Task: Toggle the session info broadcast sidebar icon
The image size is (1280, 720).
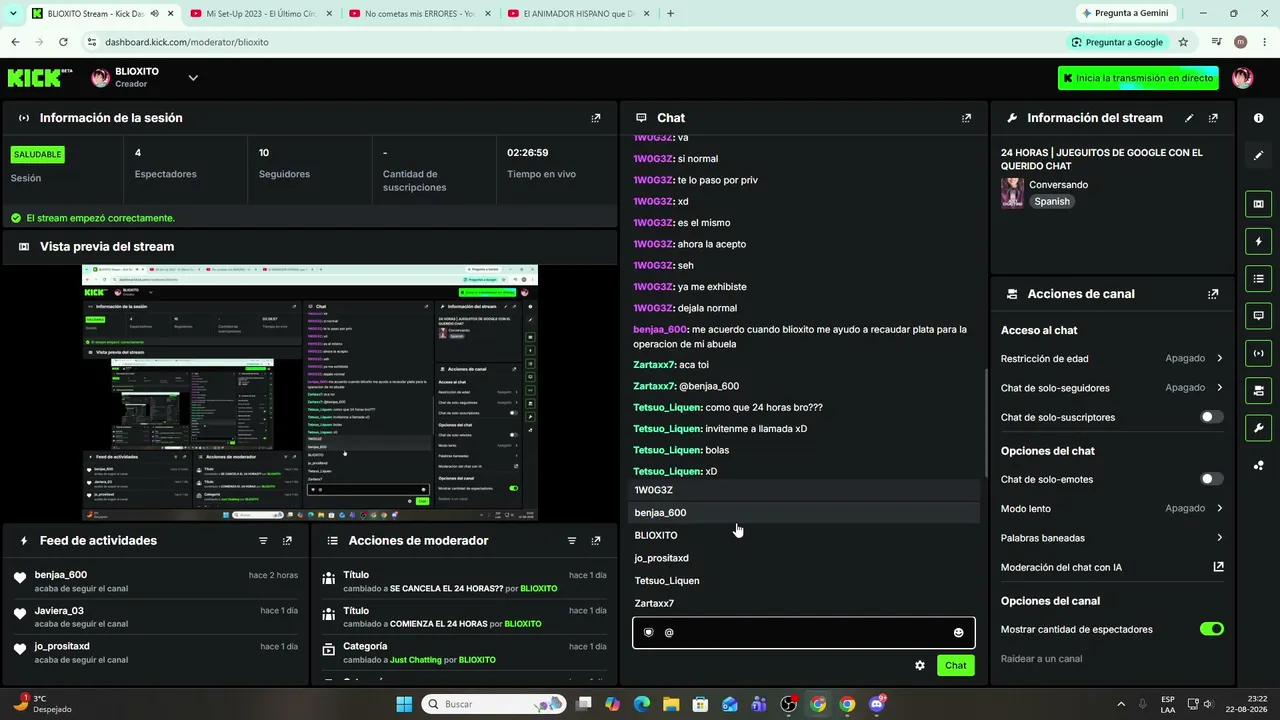Action: tap(1258, 352)
